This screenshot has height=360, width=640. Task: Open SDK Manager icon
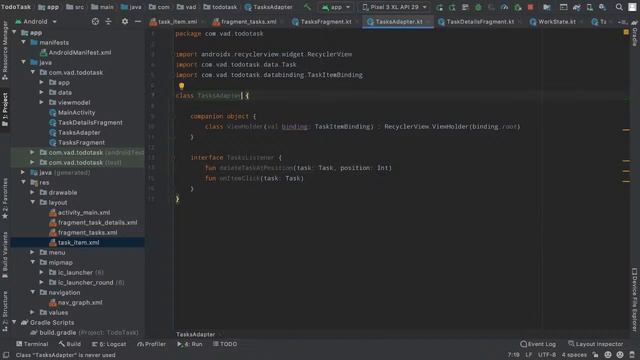point(602,7)
